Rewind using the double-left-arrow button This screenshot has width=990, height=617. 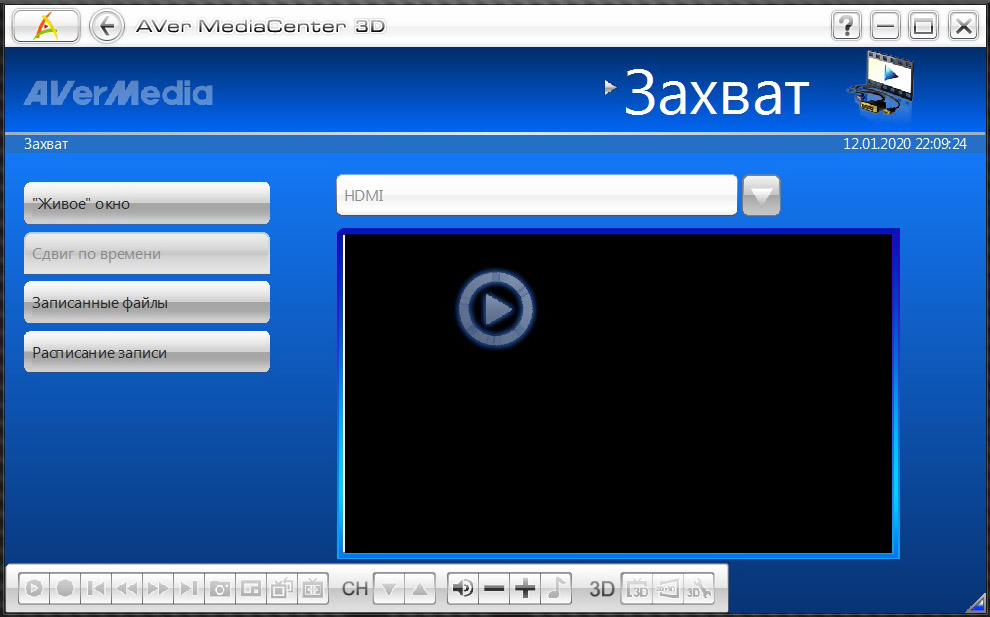pyautogui.click(x=127, y=589)
